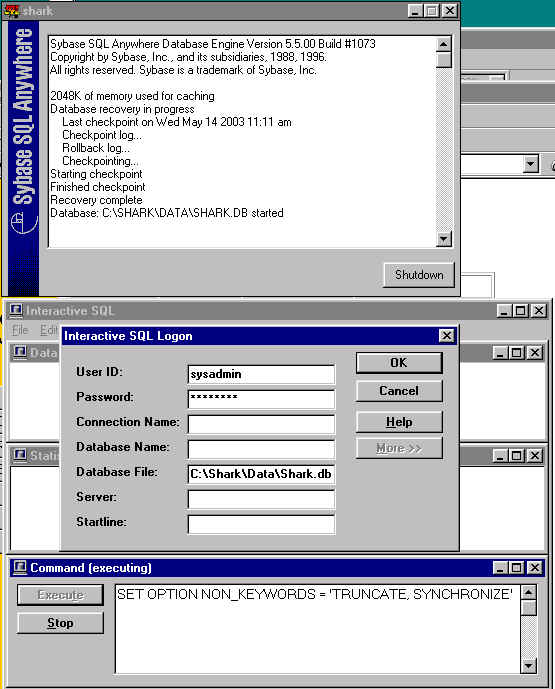Screen dimensions: 555x689
Task: Click the Interactive SQL window icon
Action: click(16, 311)
